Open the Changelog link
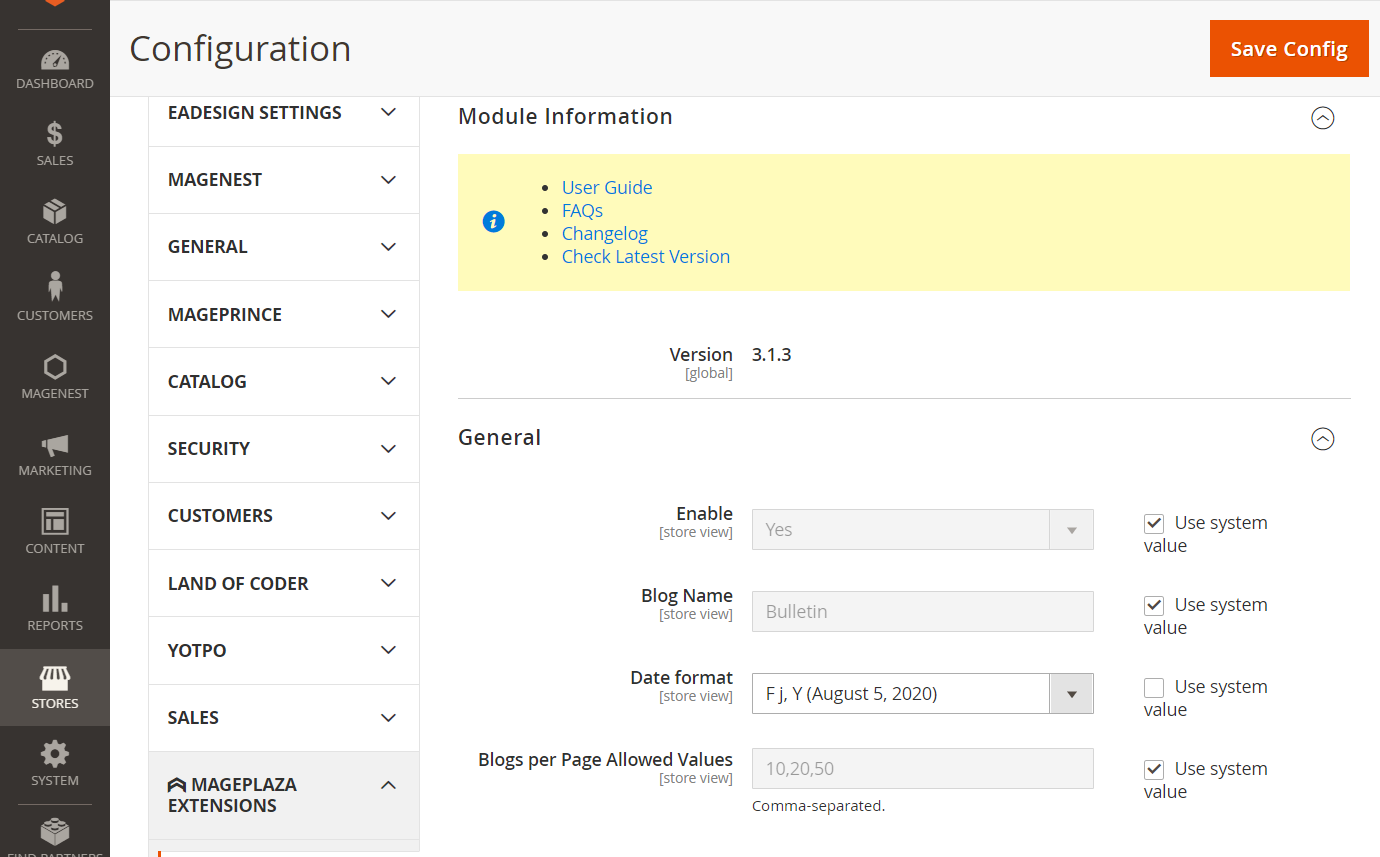 [x=605, y=233]
